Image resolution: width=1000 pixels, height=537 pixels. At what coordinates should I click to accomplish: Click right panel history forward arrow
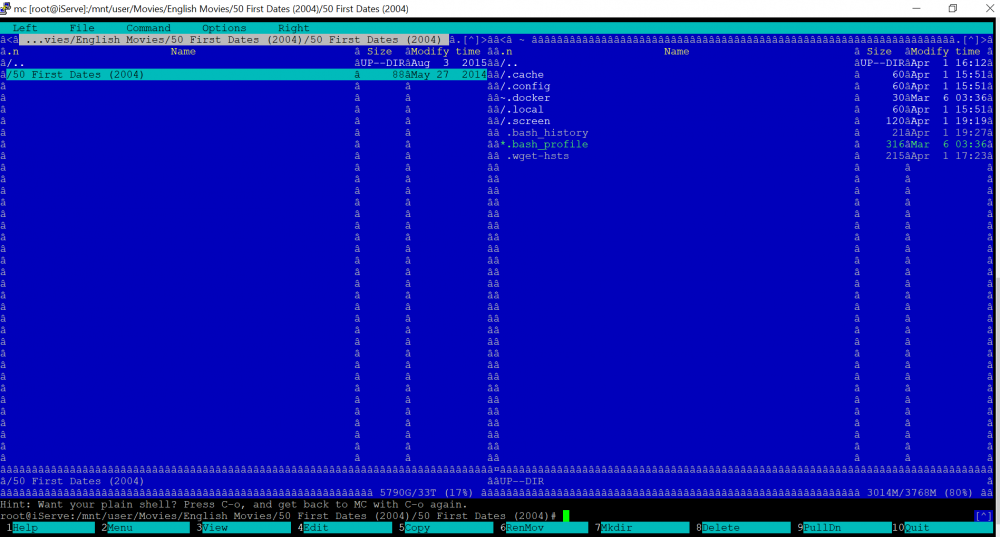pyautogui.click(x=984, y=40)
